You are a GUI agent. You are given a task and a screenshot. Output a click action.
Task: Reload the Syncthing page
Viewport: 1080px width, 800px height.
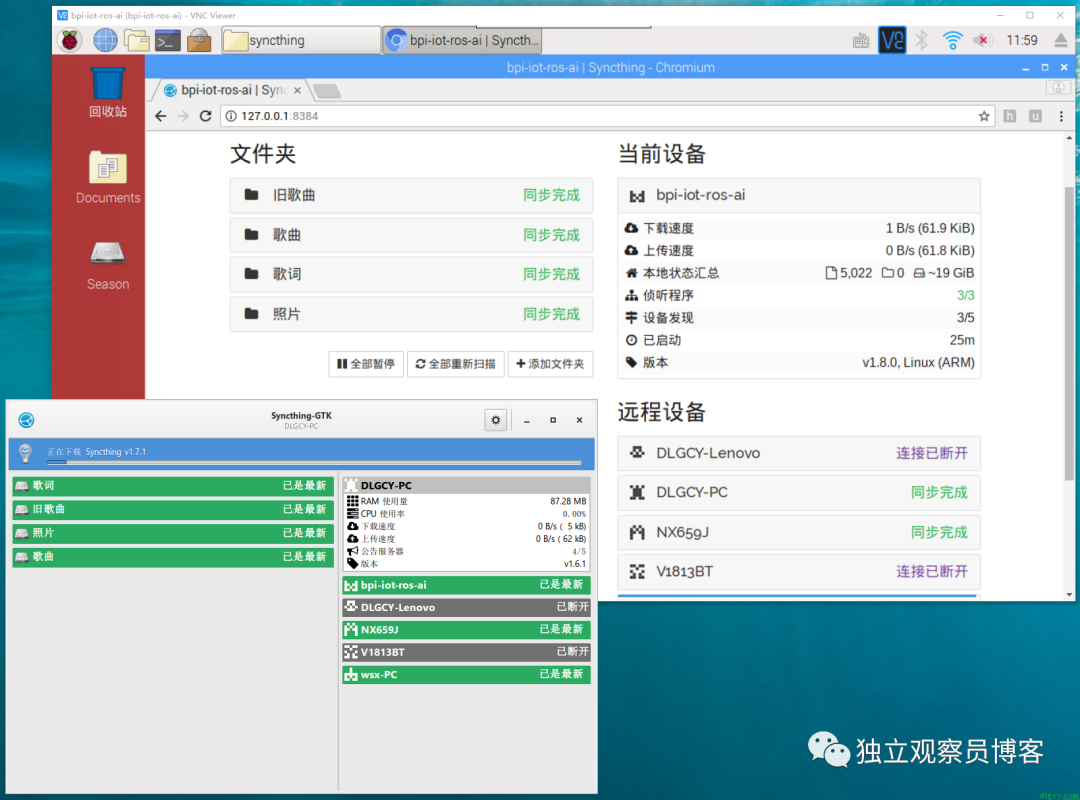pyautogui.click(x=205, y=116)
